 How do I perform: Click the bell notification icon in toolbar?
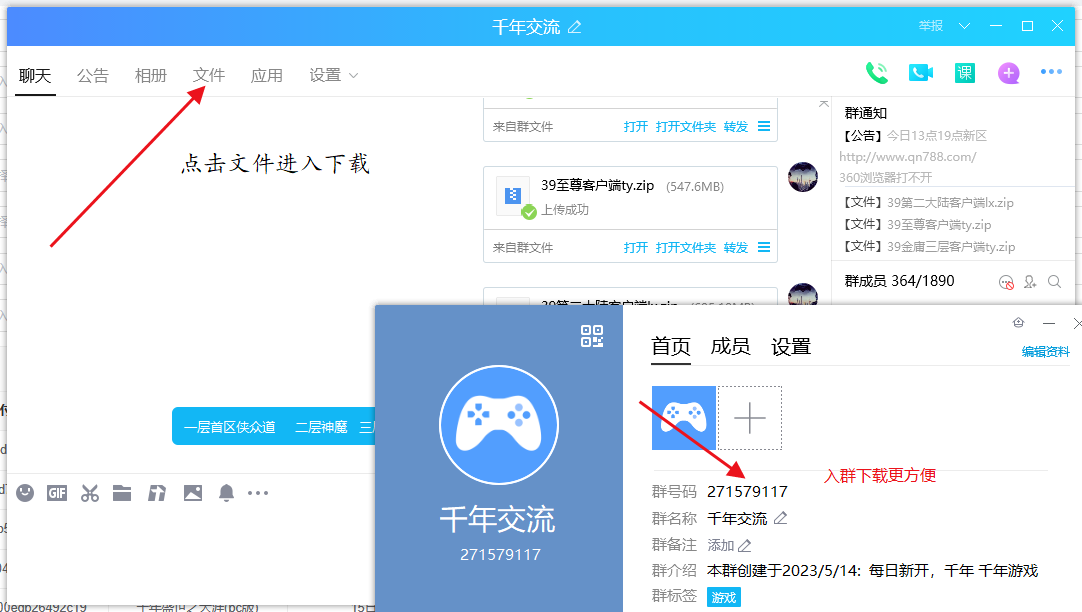click(x=226, y=493)
